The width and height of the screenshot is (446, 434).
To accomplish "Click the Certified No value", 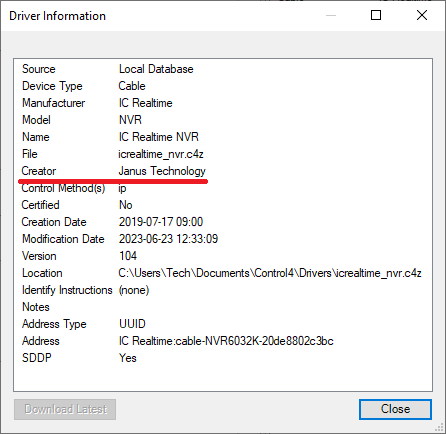I will (126, 205).
